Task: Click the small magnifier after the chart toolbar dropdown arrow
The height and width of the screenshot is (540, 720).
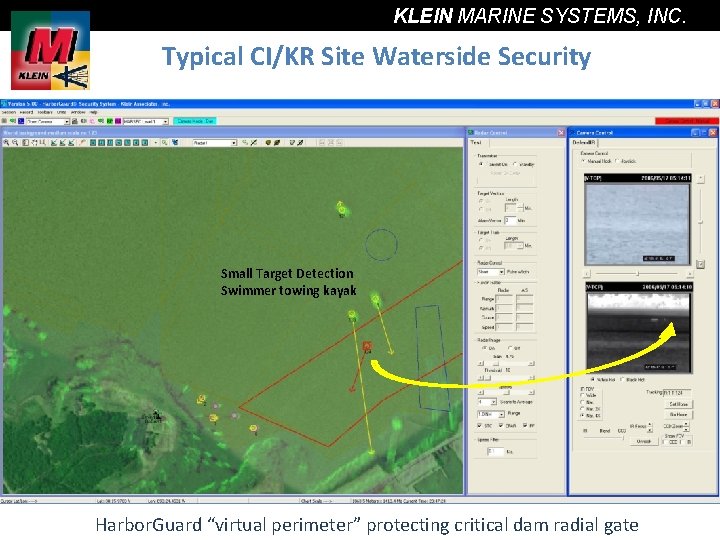Action: pos(164,143)
